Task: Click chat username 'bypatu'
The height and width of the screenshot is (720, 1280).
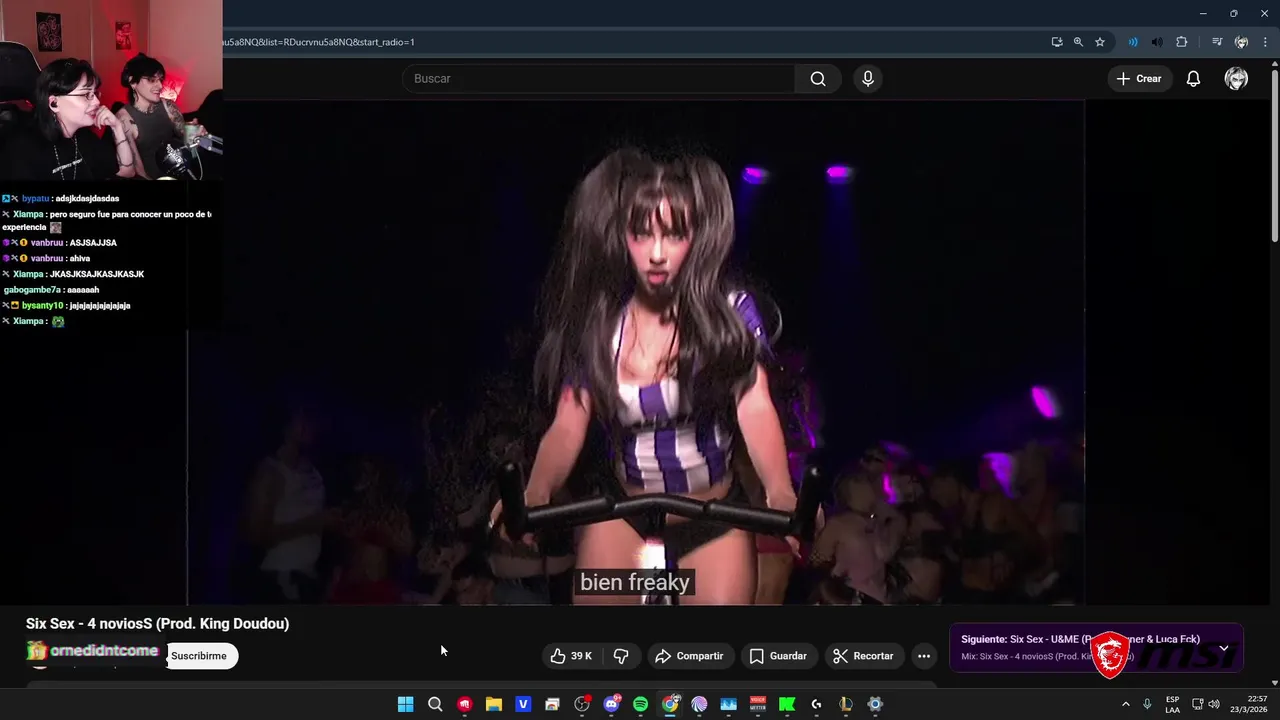Action: (35, 199)
